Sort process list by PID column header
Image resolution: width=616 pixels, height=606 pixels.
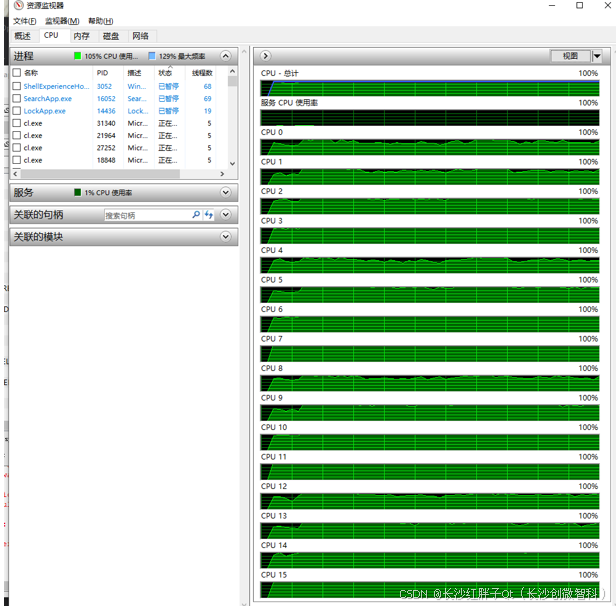104,73
